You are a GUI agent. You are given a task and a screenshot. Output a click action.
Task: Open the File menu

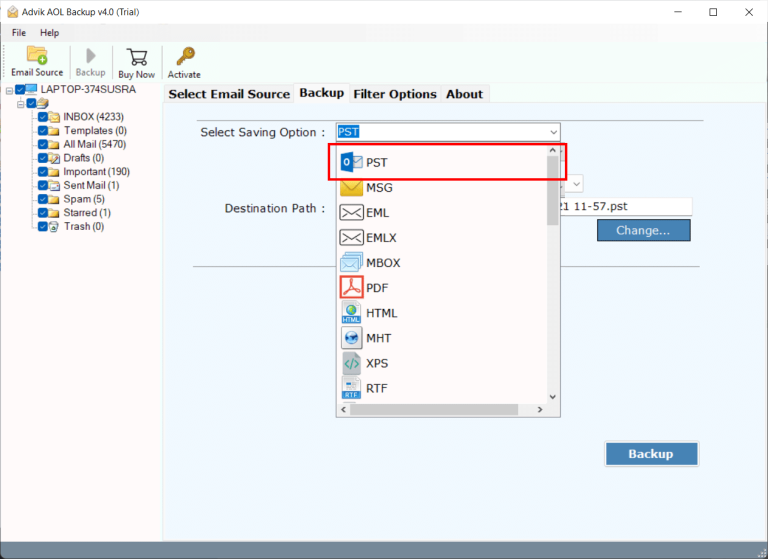pos(19,33)
